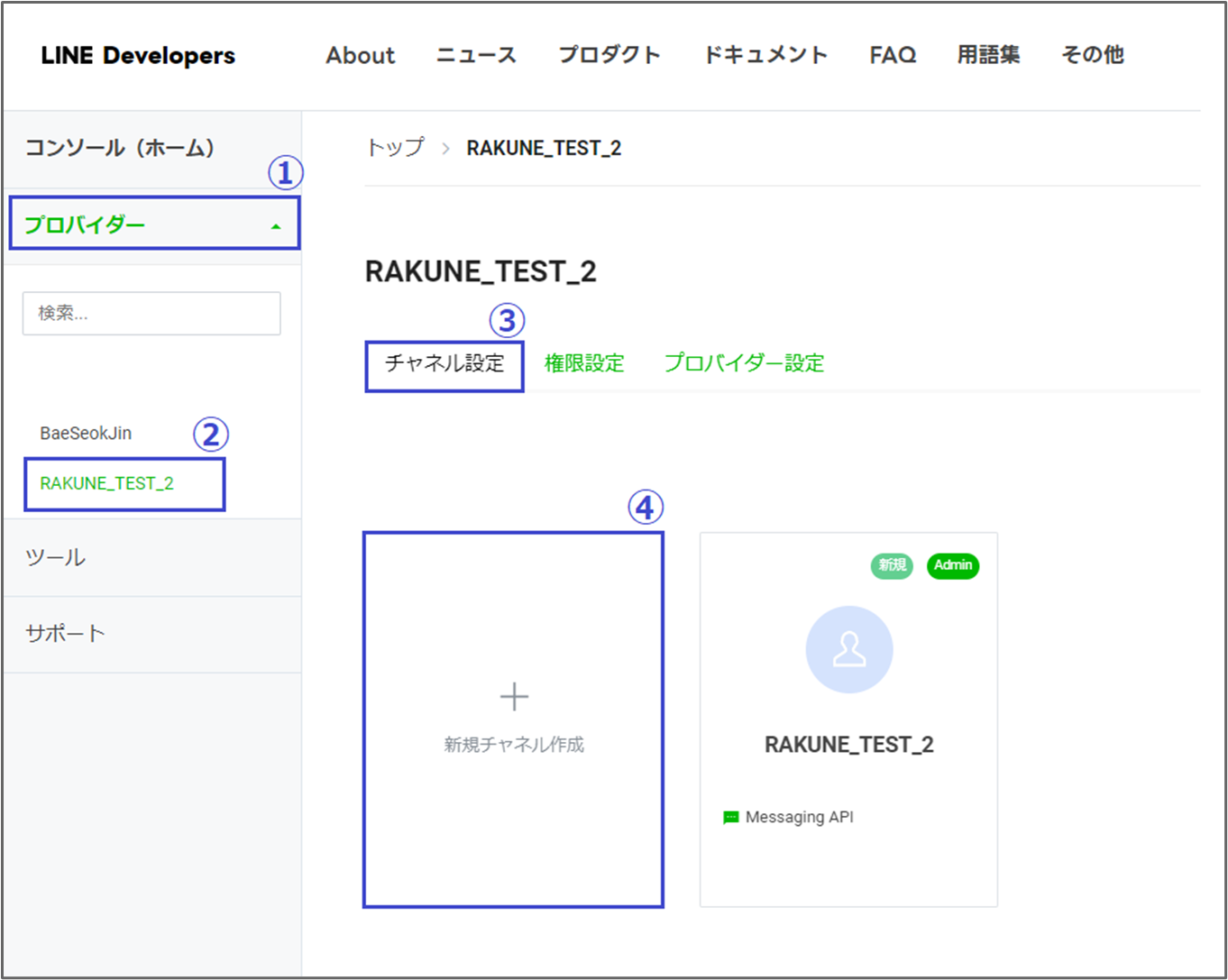This screenshot has height=980, width=1228.
Task: Open the FAQ page
Action: tap(893, 55)
